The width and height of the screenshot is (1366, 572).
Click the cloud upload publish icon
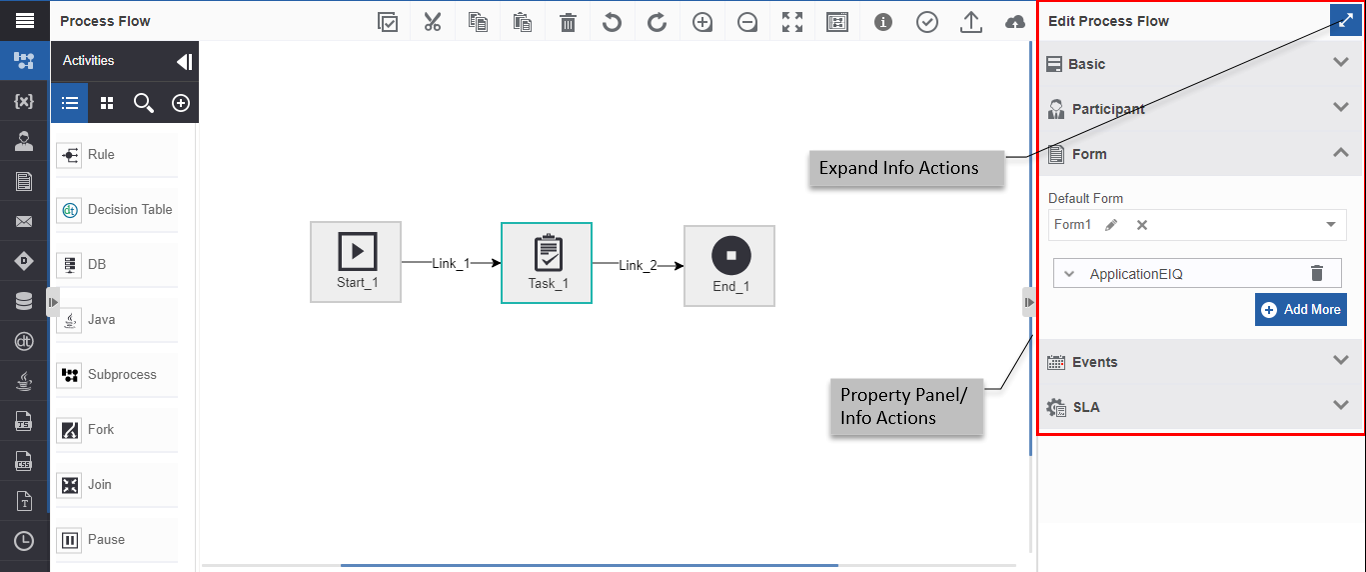pos(1015,22)
